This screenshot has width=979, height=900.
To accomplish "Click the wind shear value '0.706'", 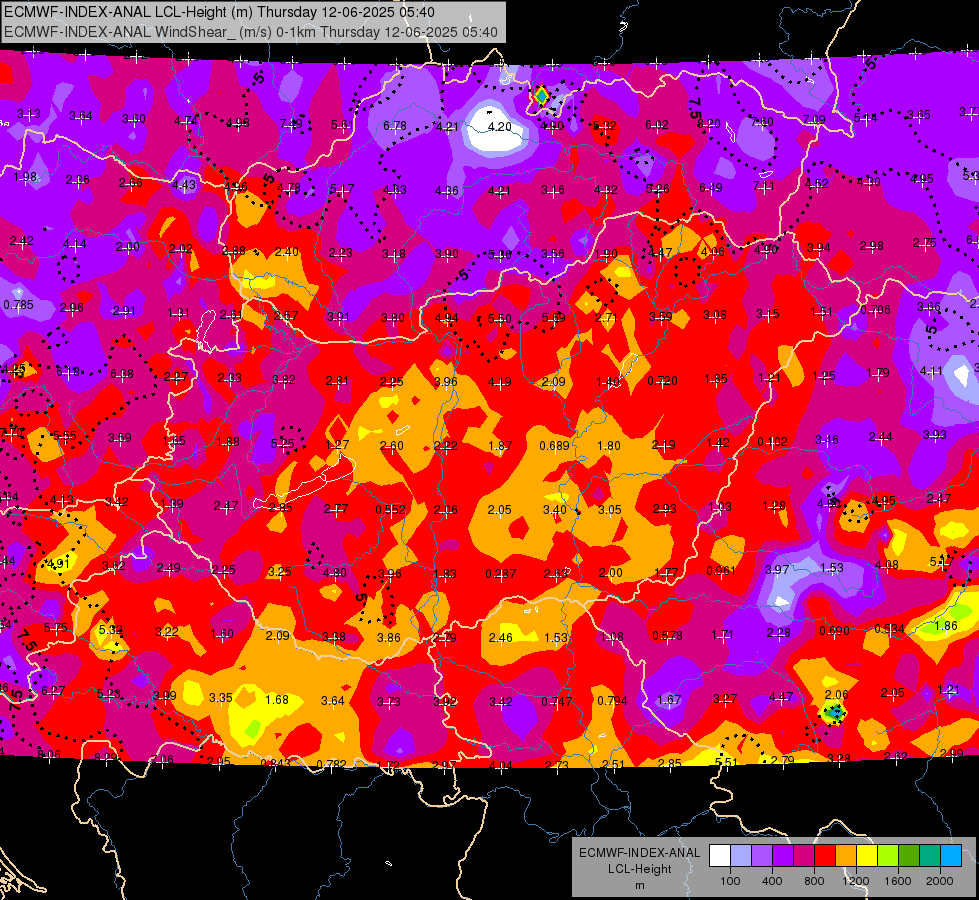I will pos(875,310).
